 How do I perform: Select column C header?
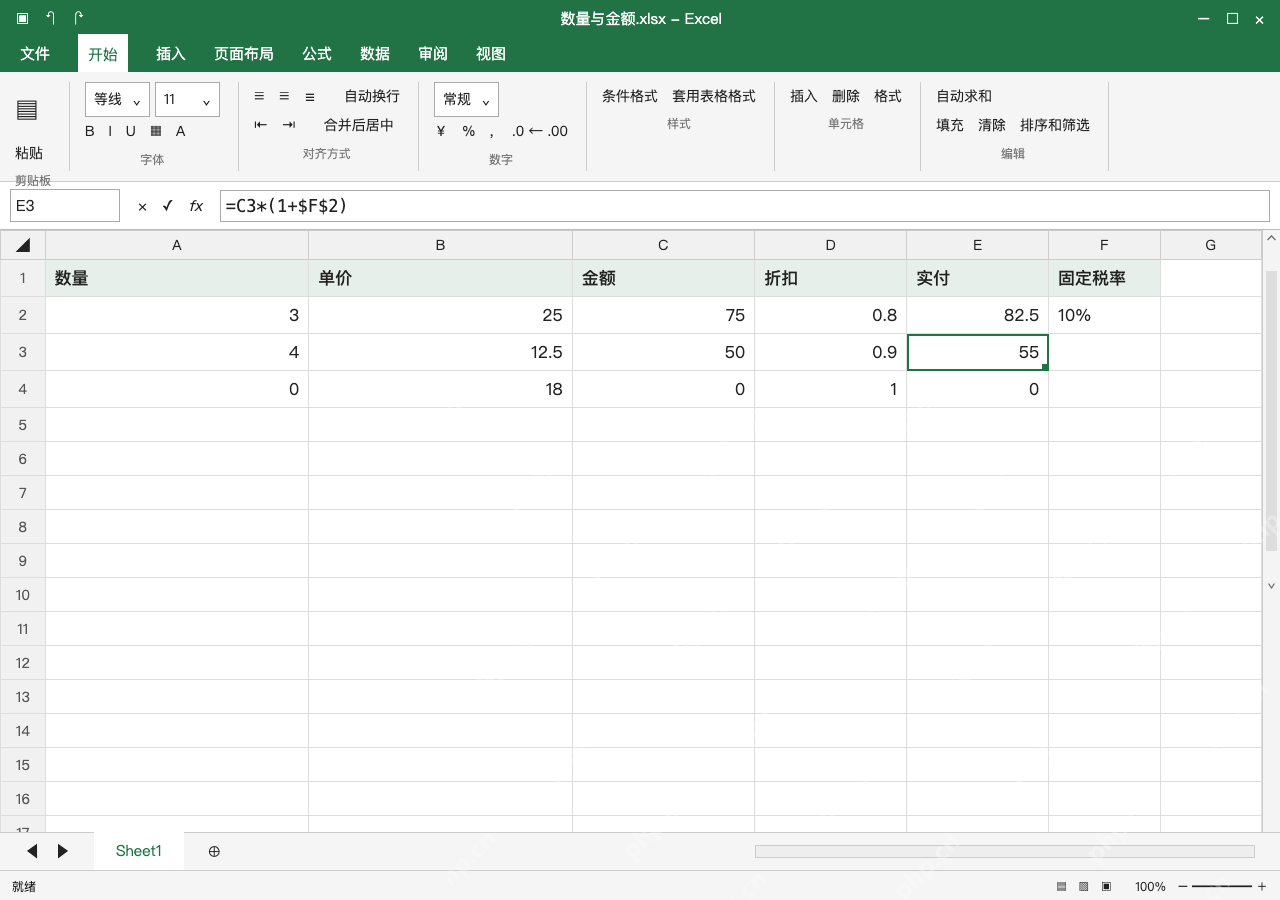click(x=663, y=245)
